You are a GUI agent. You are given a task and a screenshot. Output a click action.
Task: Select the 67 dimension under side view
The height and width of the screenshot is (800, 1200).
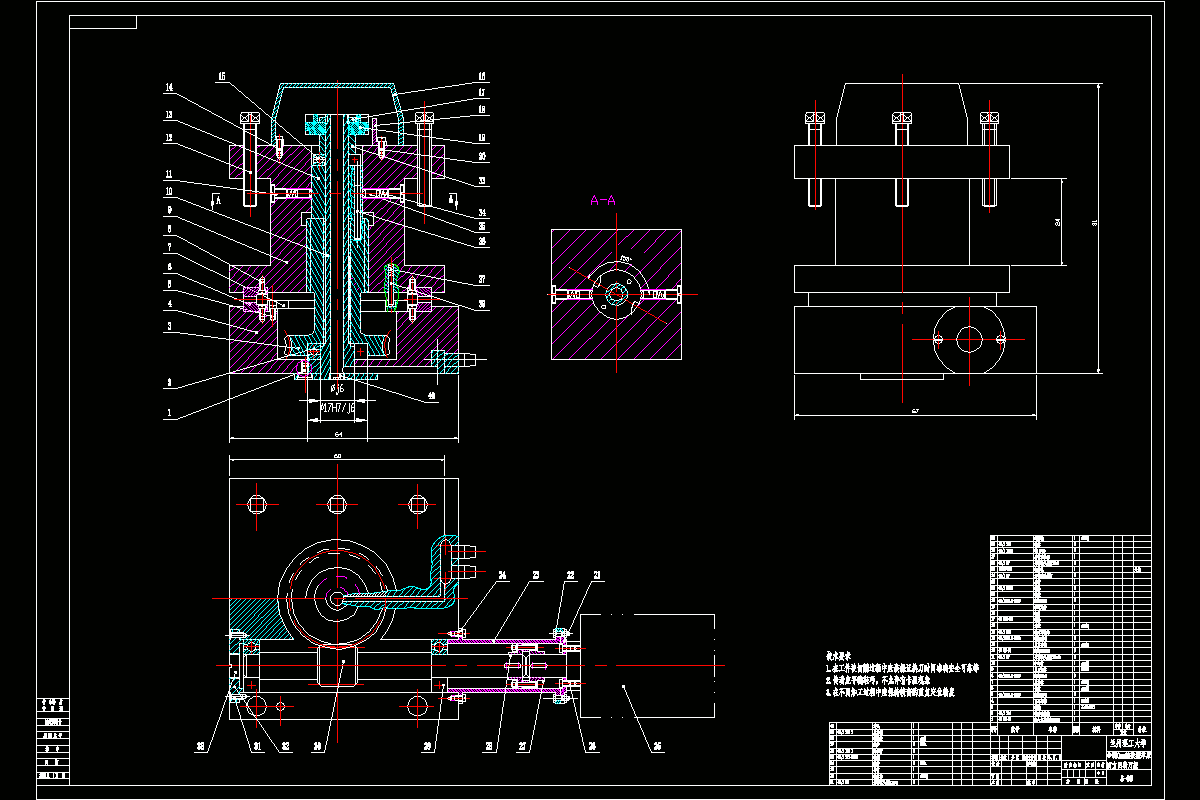coord(914,410)
